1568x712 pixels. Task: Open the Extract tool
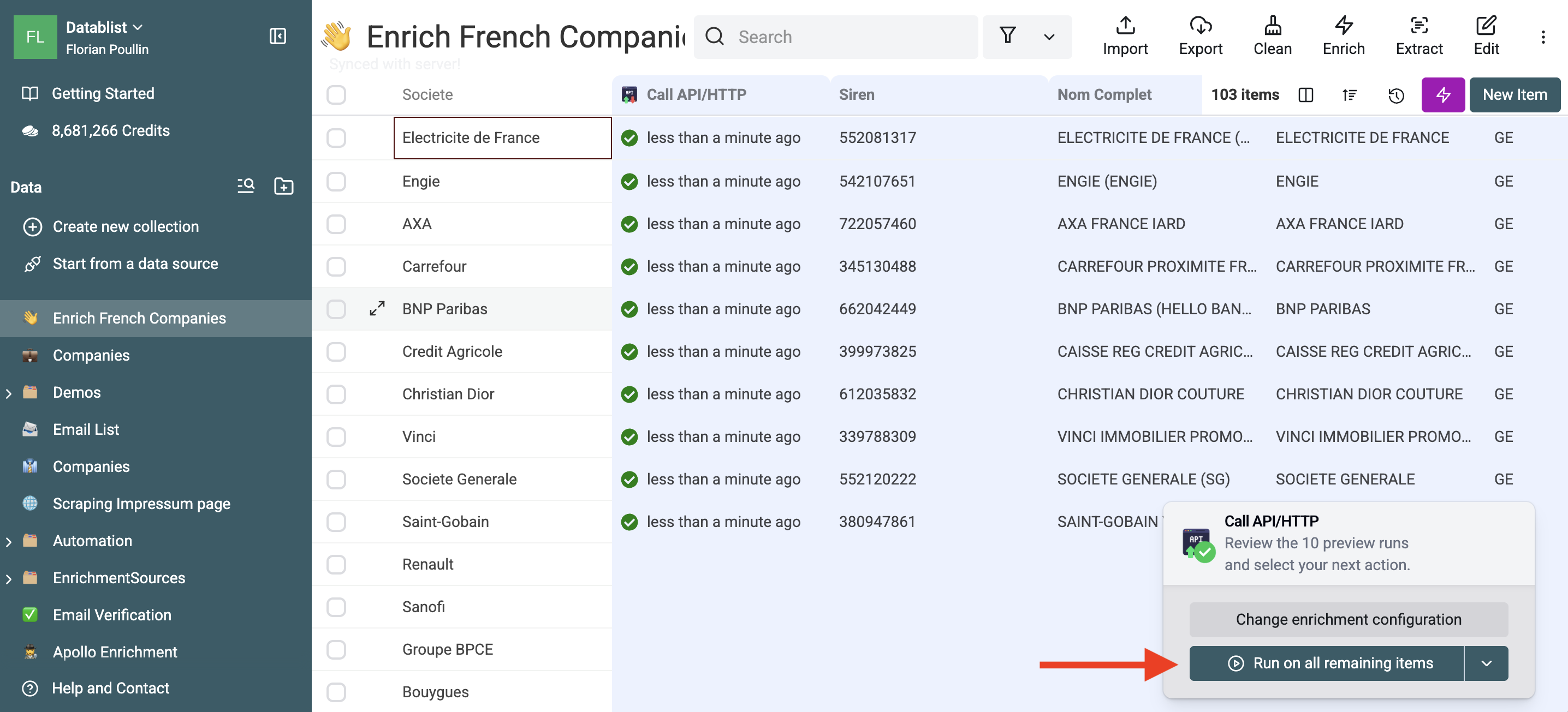click(1419, 36)
